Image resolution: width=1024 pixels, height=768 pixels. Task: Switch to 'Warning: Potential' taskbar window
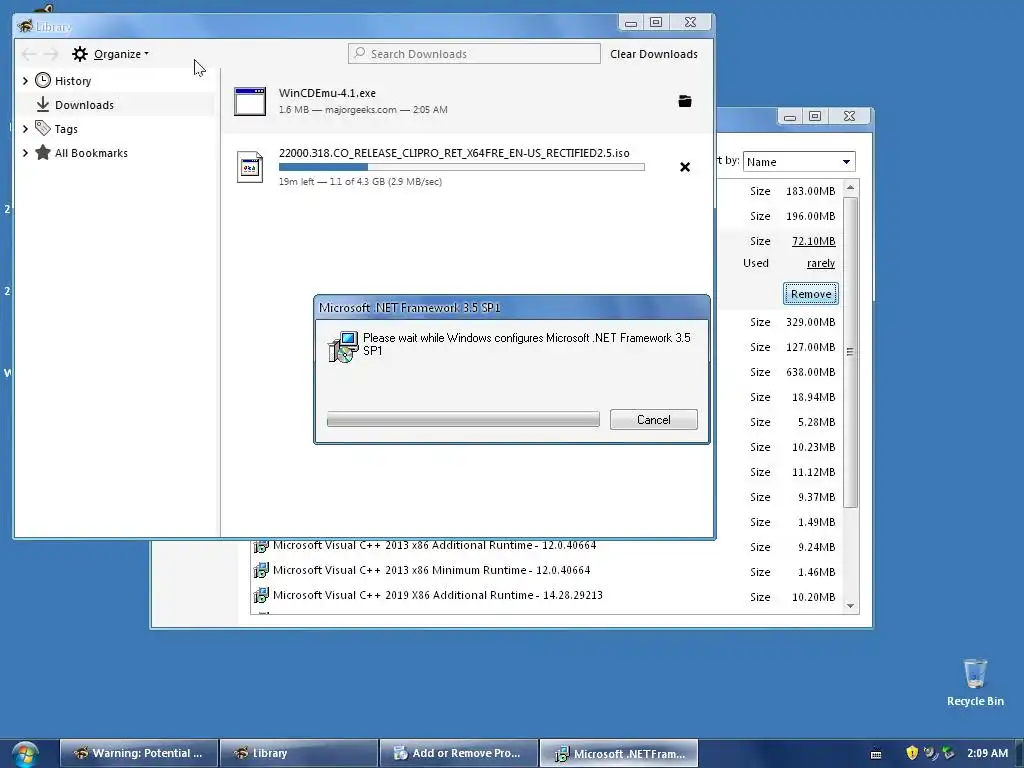(x=139, y=754)
